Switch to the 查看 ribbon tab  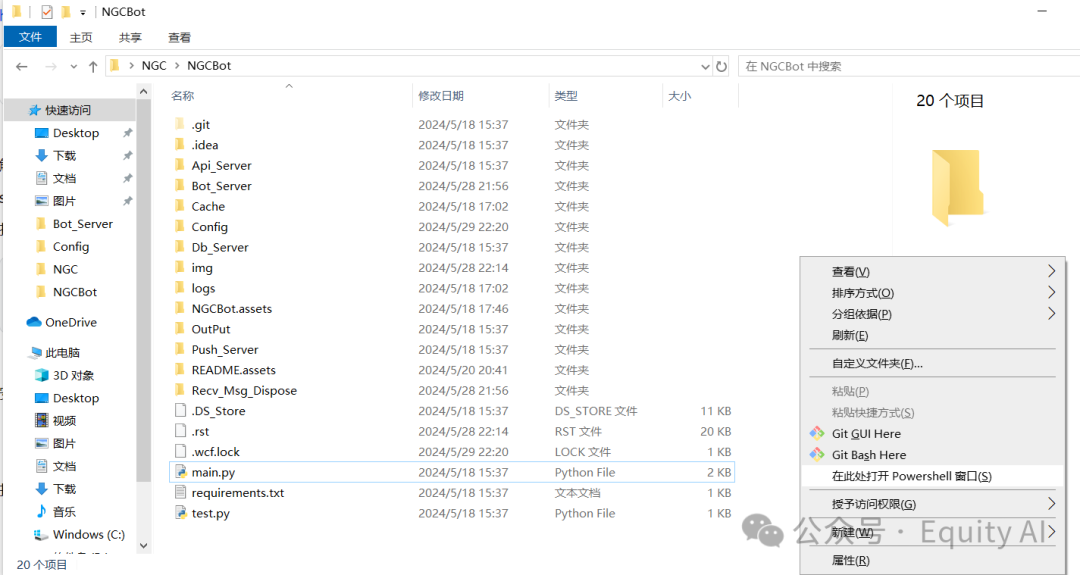click(x=179, y=37)
